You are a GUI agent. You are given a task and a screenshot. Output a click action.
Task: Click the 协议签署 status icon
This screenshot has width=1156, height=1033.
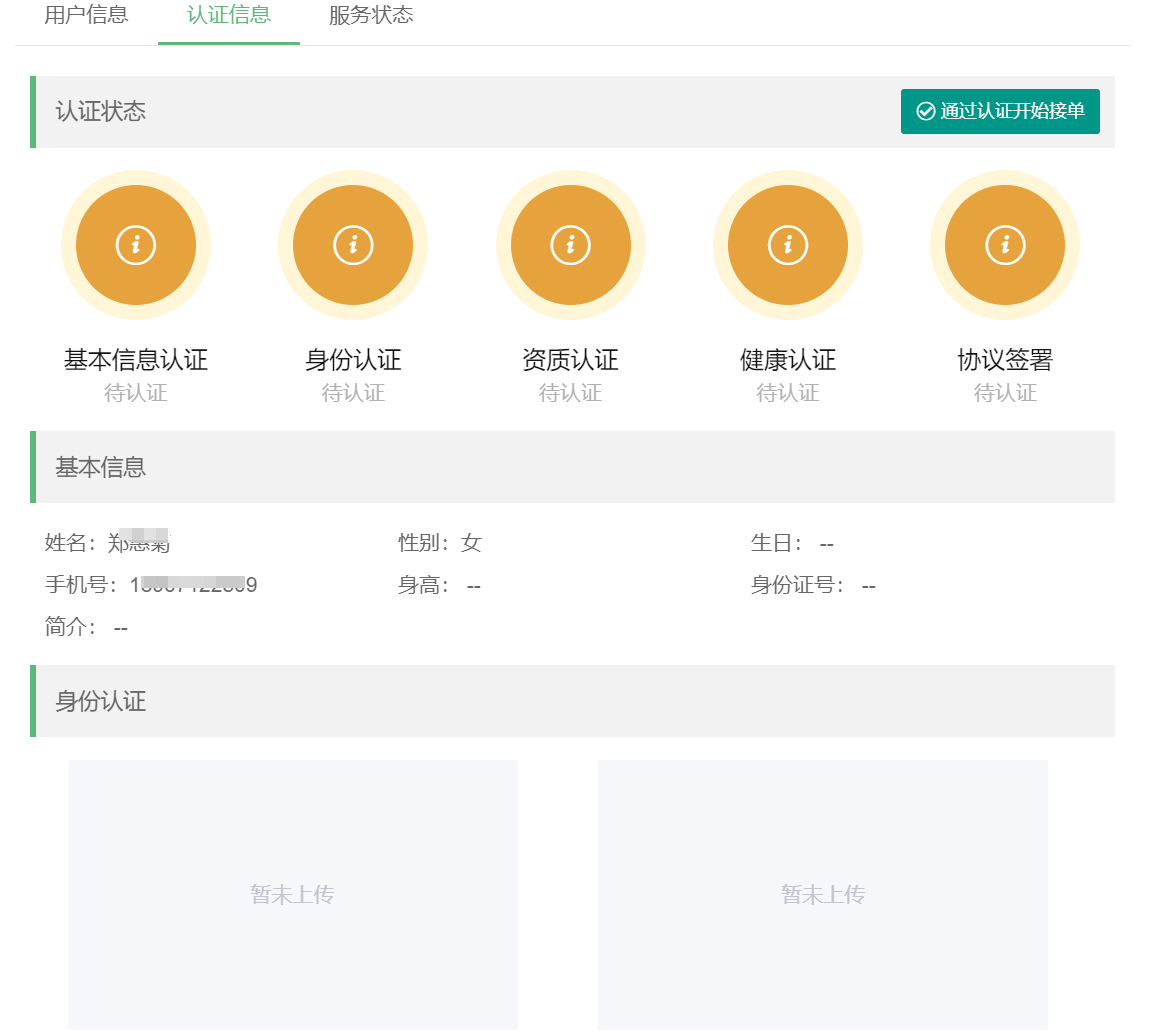pyautogui.click(x=1005, y=245)
